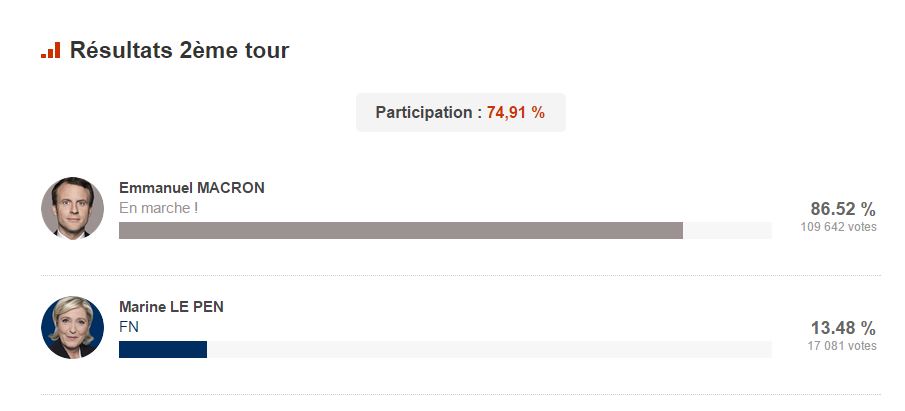Click the "Résultats 2ème tour" heading

point(179,50)
